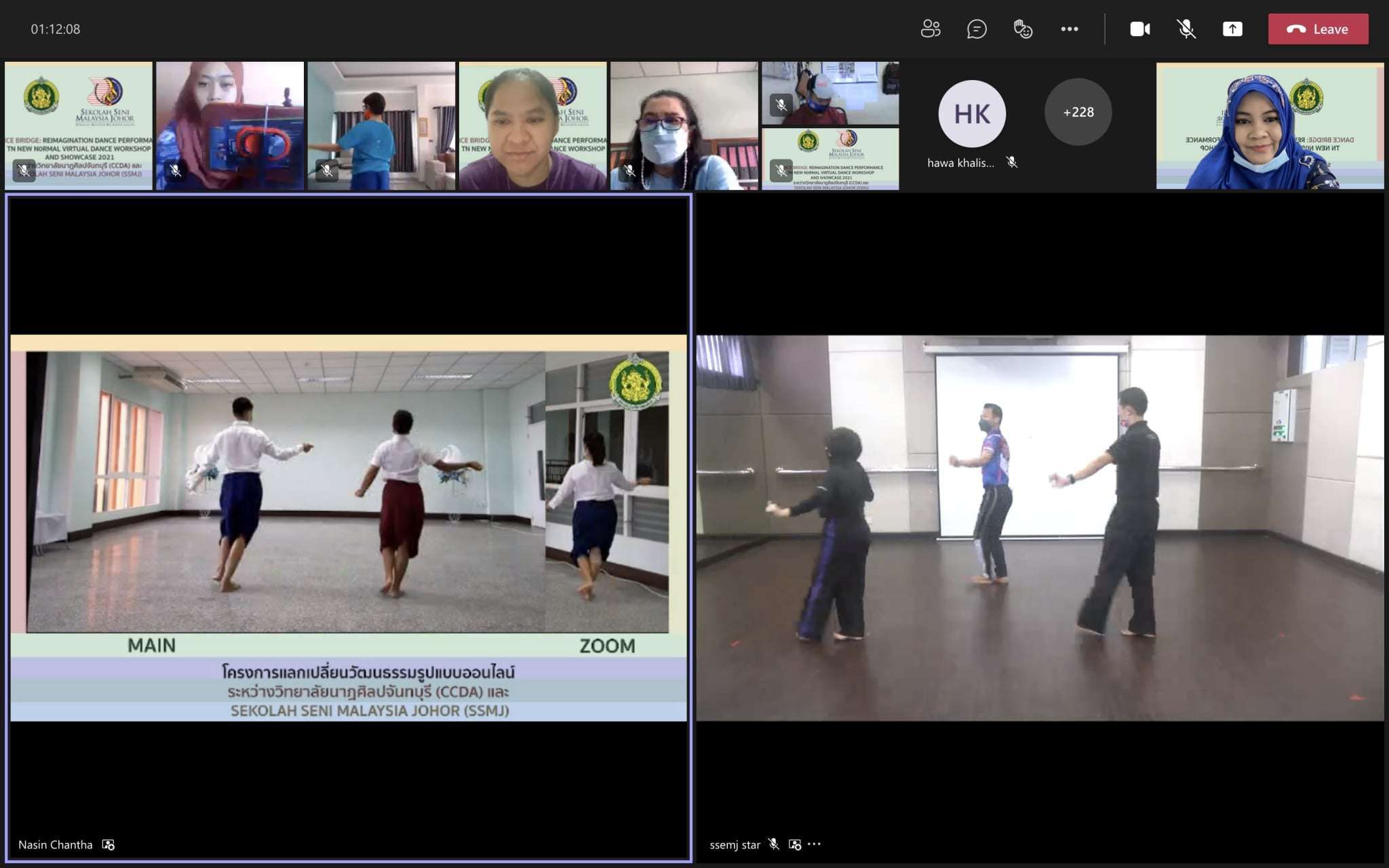Expand the +228 additional participants overflow

click(1078, 112)
